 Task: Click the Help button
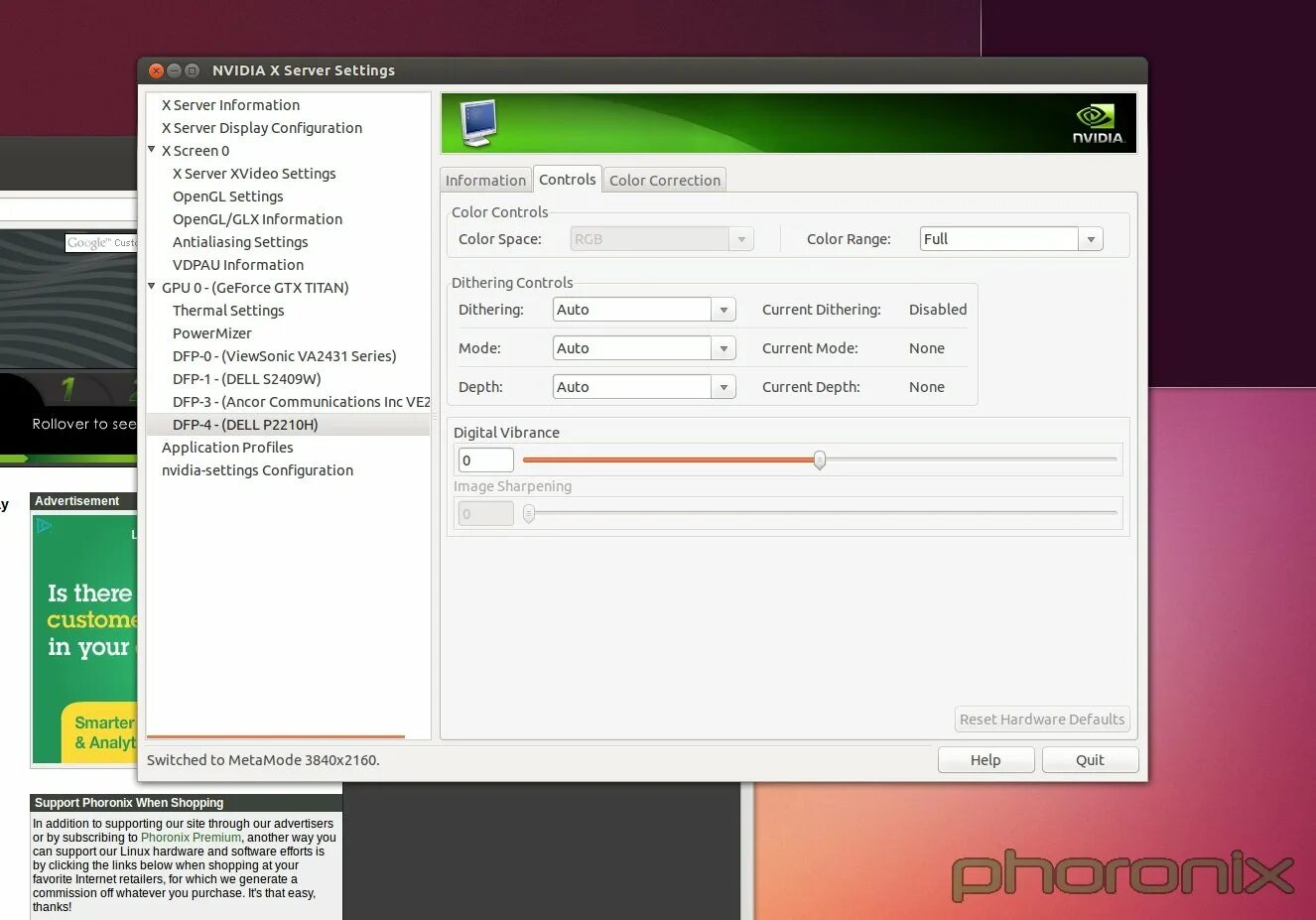[x=986, y=760]
